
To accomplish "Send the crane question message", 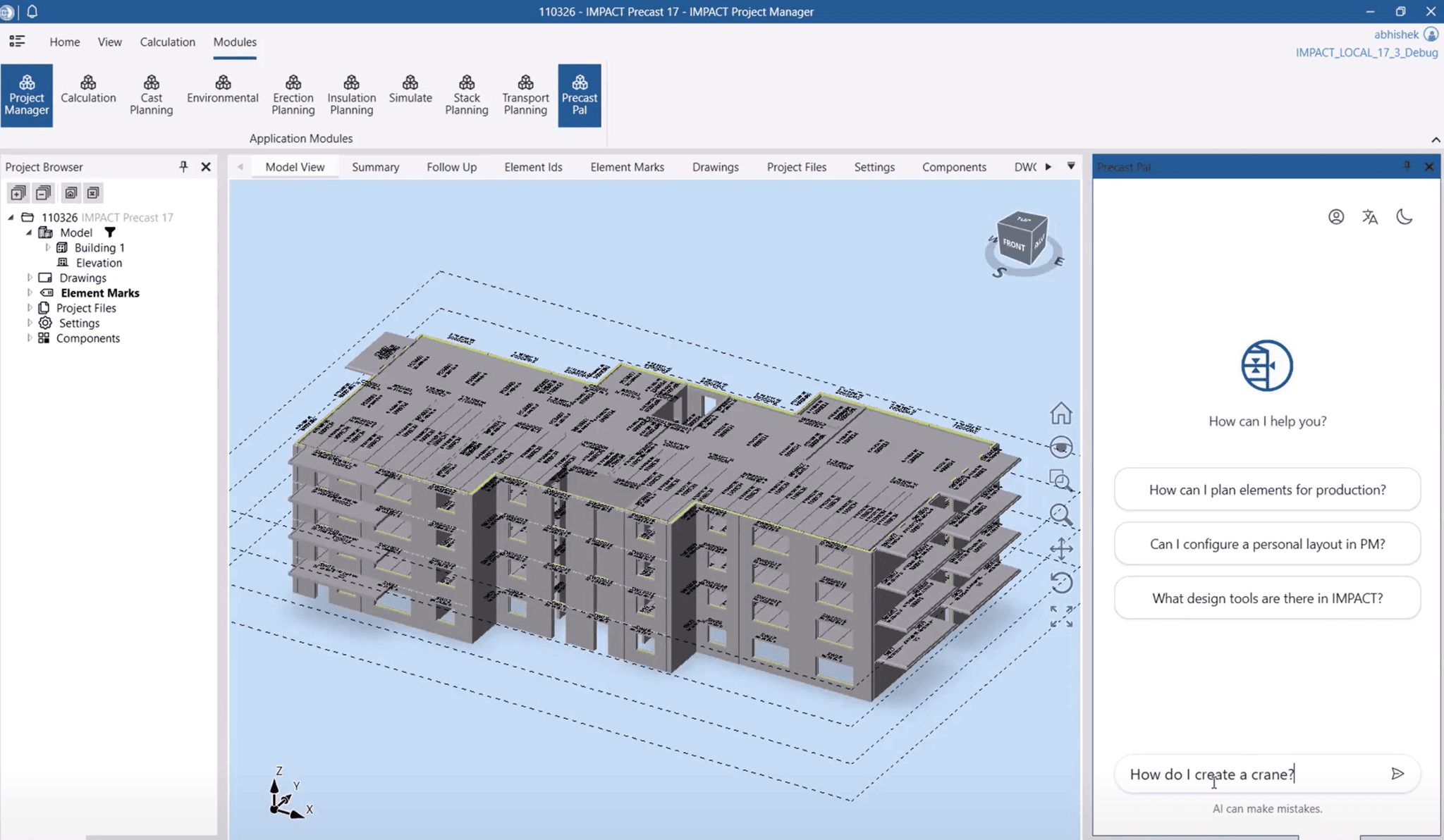I will pyautogui.click(x=1397, y=774).
